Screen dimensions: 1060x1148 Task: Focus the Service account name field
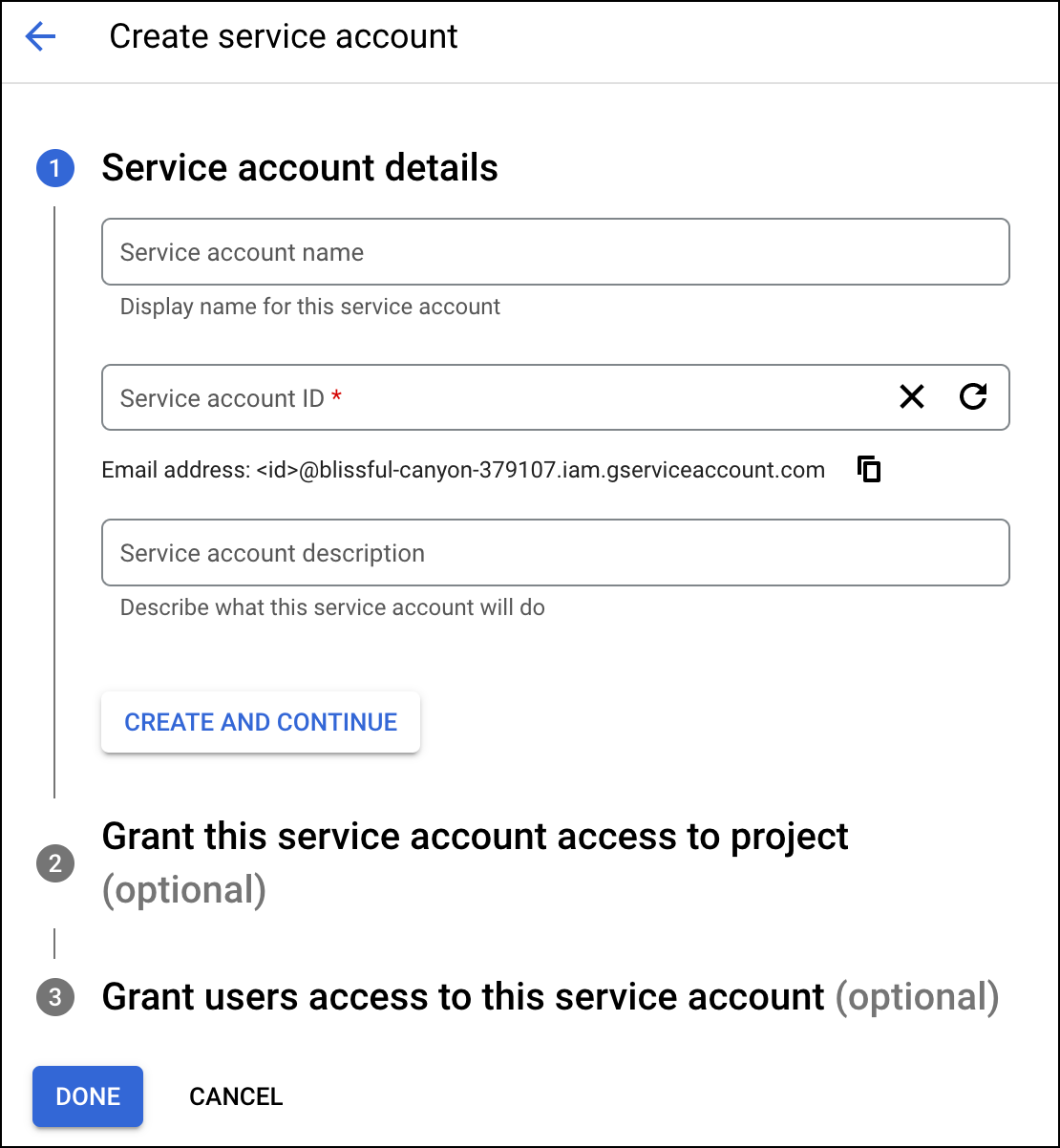(x=554, y=251)
